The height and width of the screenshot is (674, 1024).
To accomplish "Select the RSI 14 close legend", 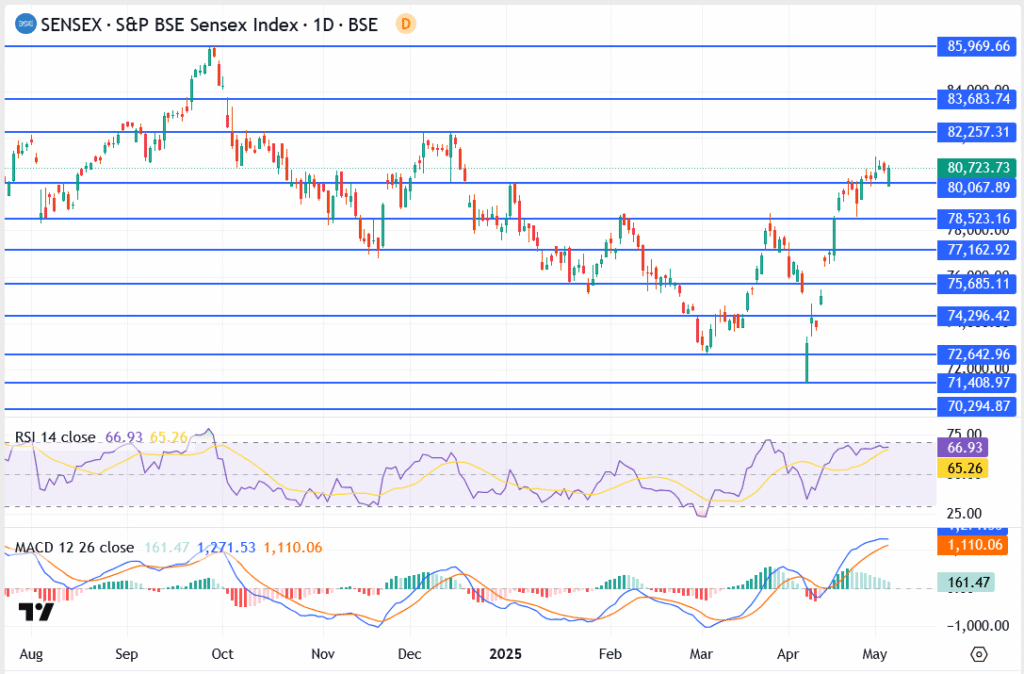I will tap(55, 437).
